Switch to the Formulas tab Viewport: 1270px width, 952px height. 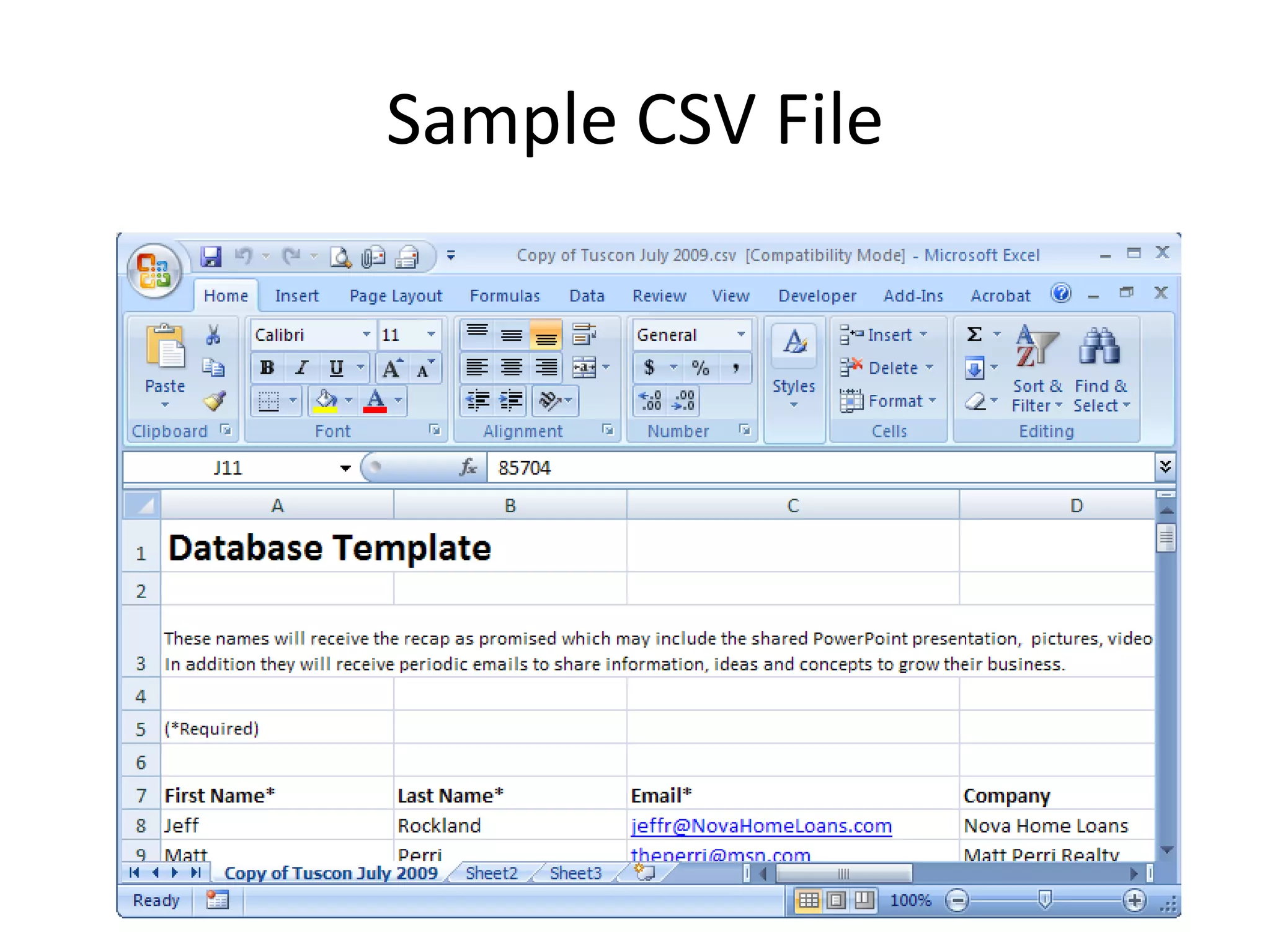point(505,296)
